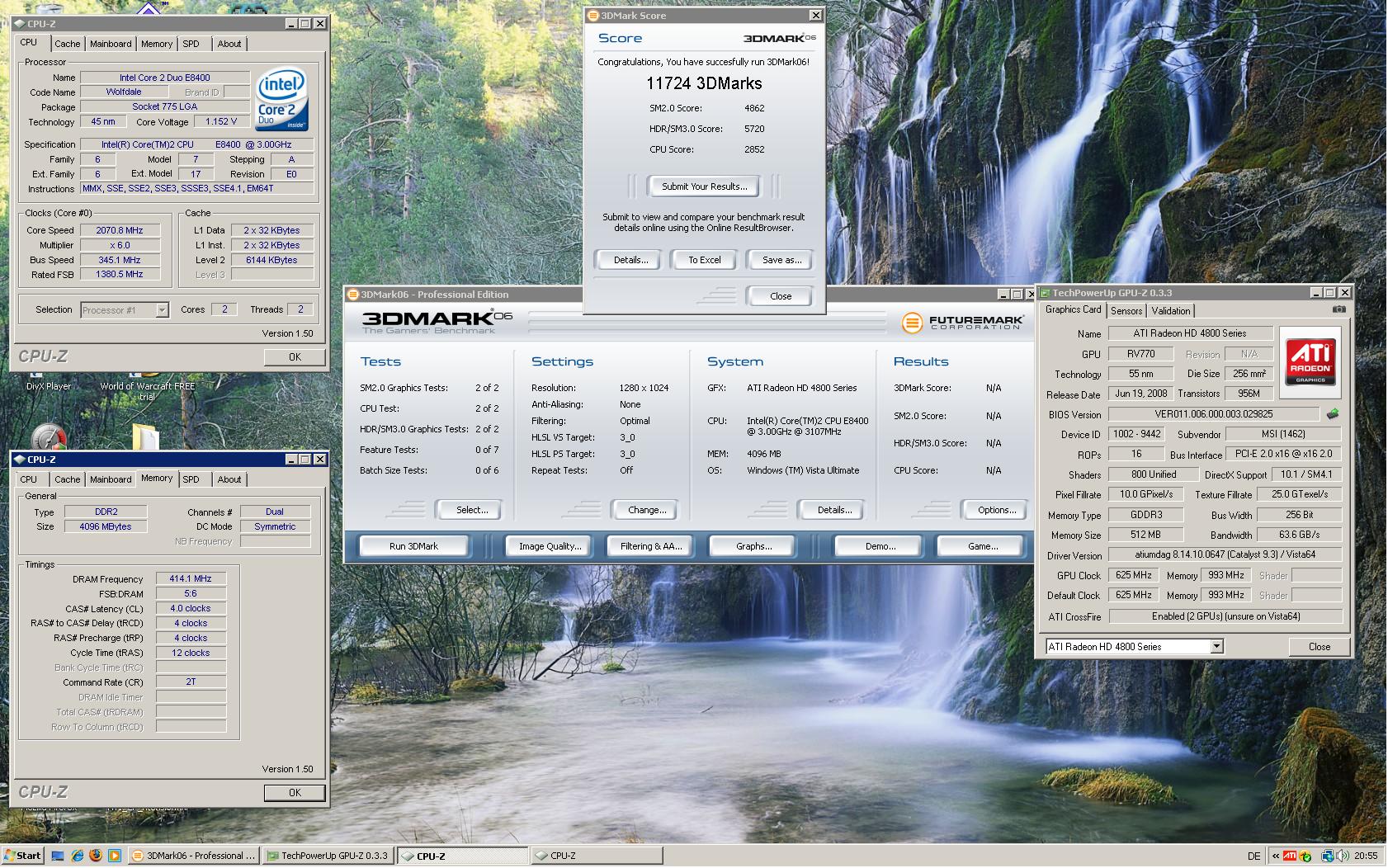Click the Game button in 3DMark06
1388x868 pixels.
click(982, 546)
